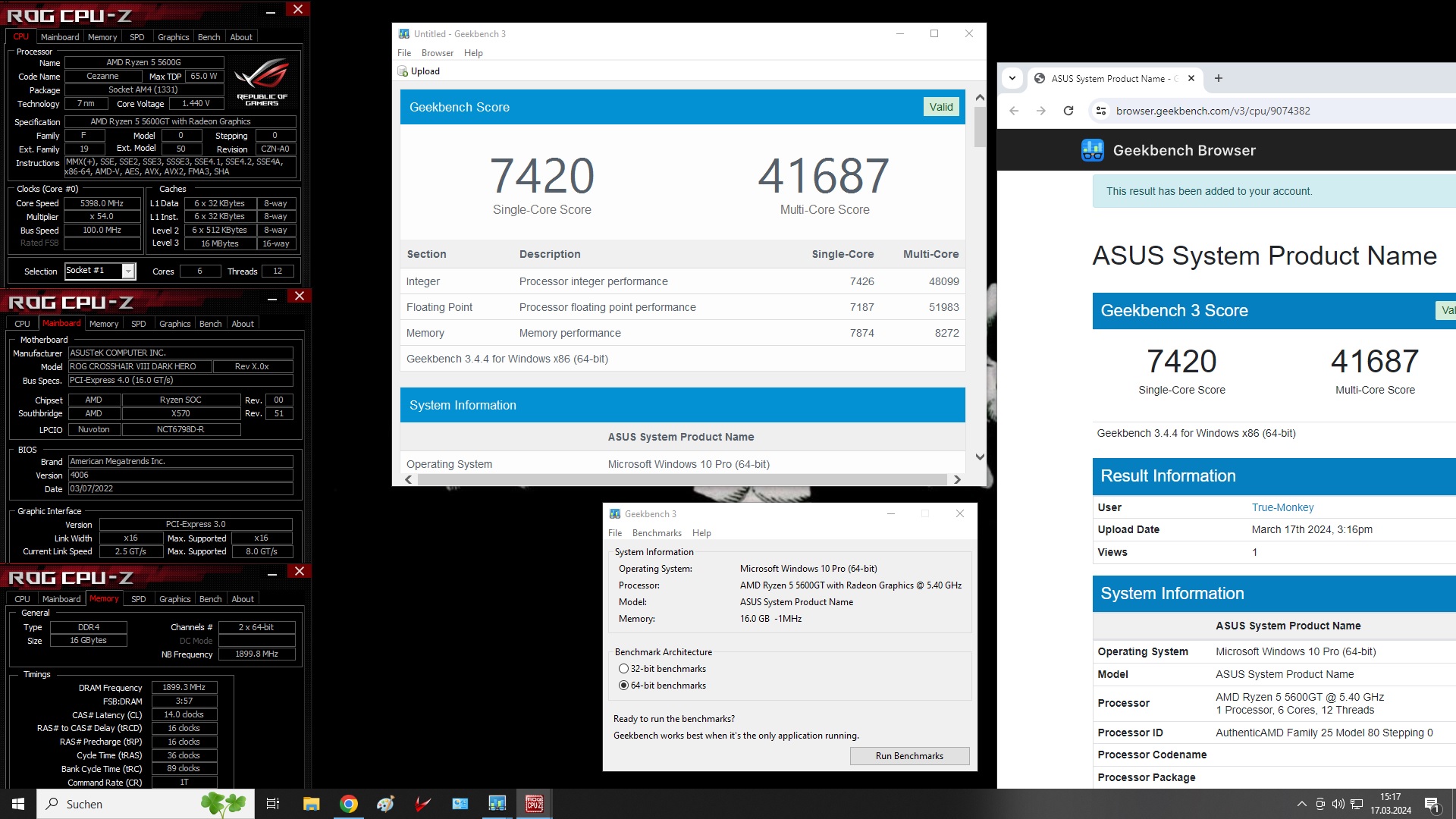The width and height of the screenshot is (1456, 819).
Task: Click the scroll-down arrow in the Geekbench results
Action: tap(980, 457)
